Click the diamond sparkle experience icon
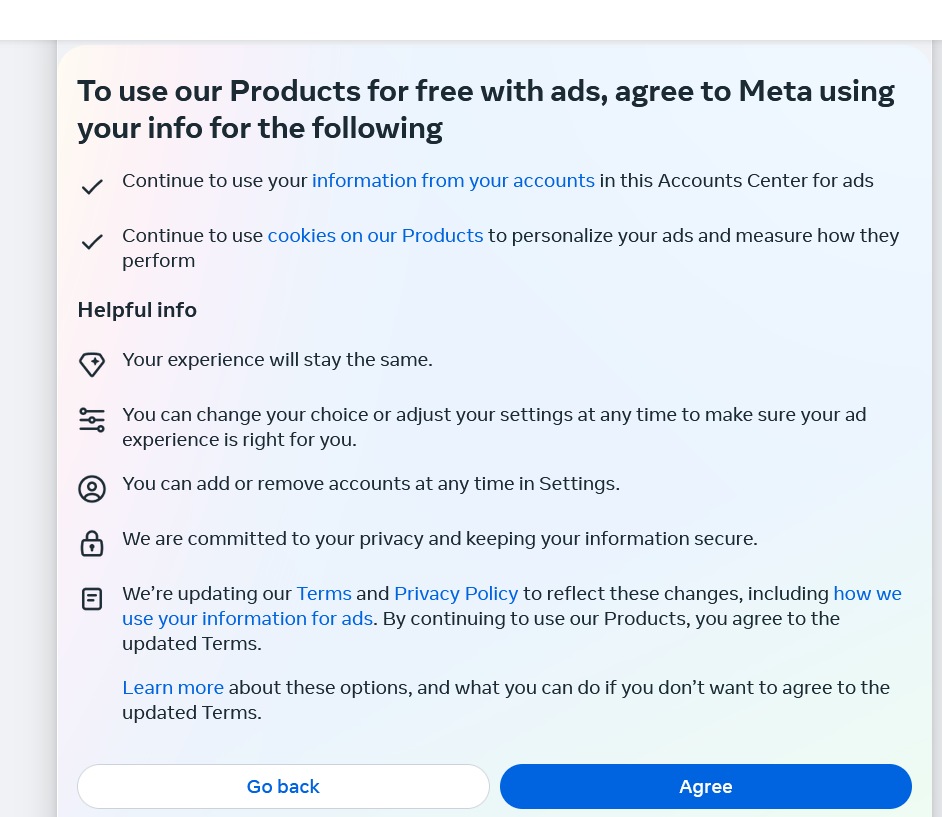The height and width of the screenshot is (817, 942). coord(92,365)
